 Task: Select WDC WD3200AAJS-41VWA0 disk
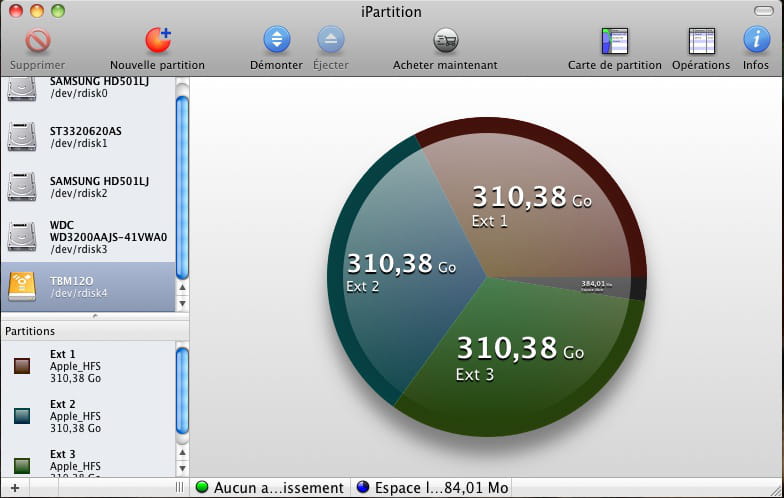coord(88,237)
